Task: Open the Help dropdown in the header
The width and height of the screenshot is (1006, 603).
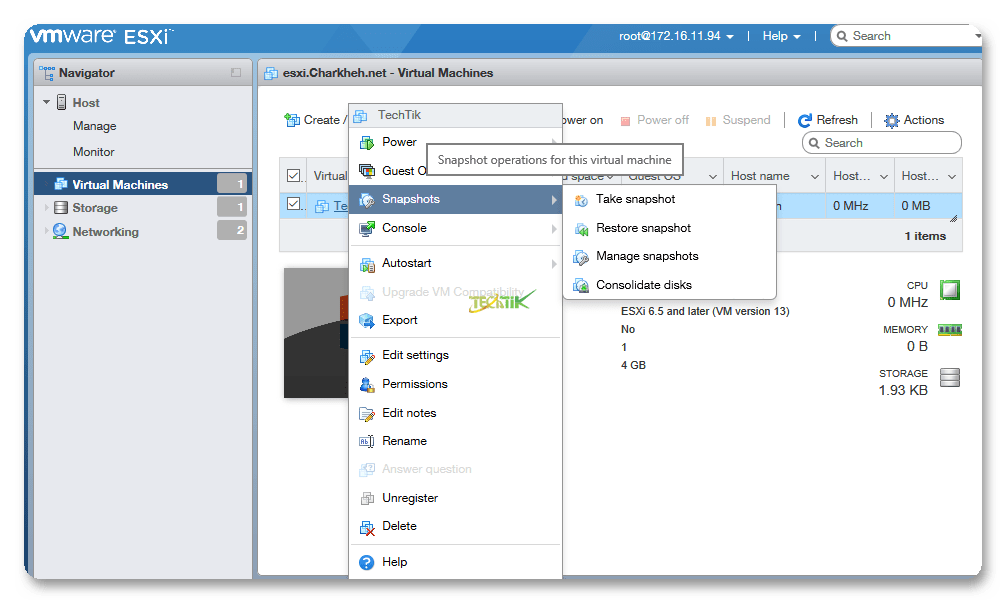Action: point(781,37)
